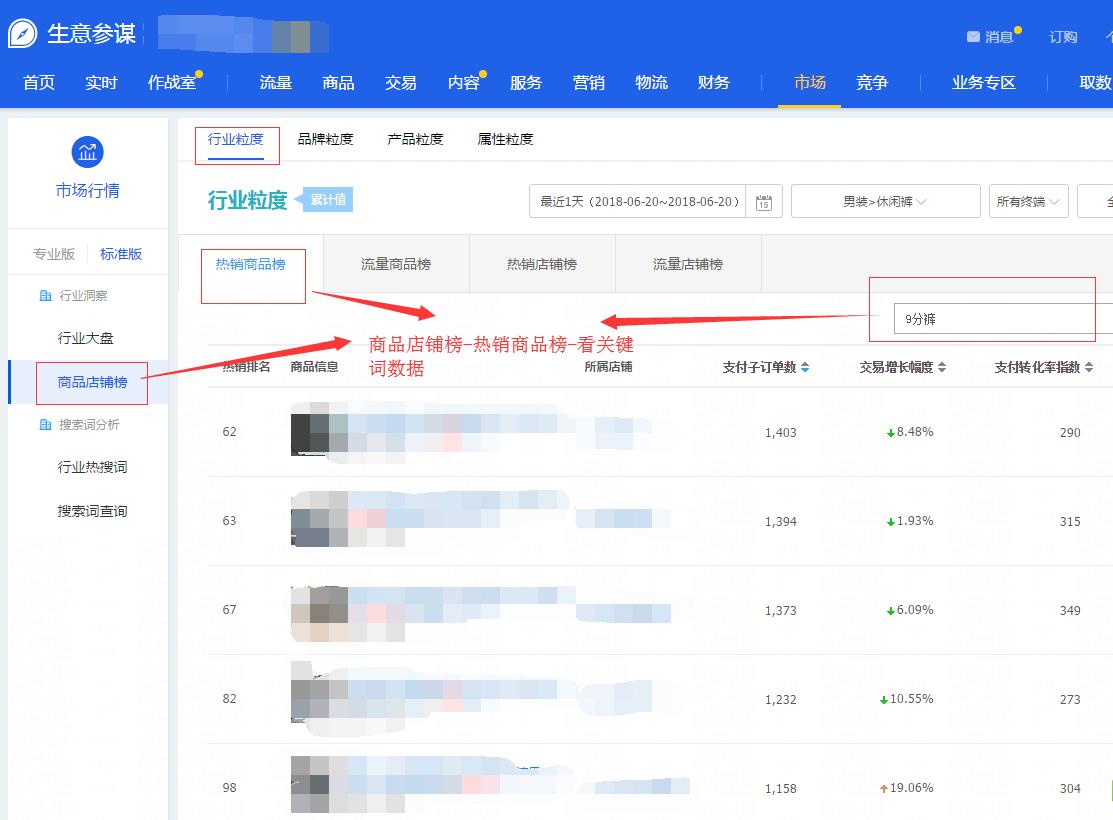Click the 1,403 order count cell
This screenshot has width=1113, height=820.
(781, 432)
